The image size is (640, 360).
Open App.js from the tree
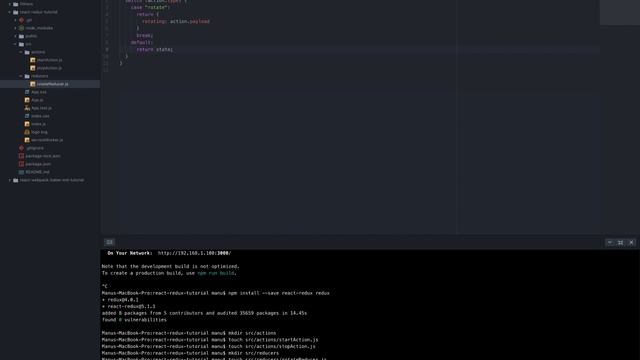click(37, 100)
